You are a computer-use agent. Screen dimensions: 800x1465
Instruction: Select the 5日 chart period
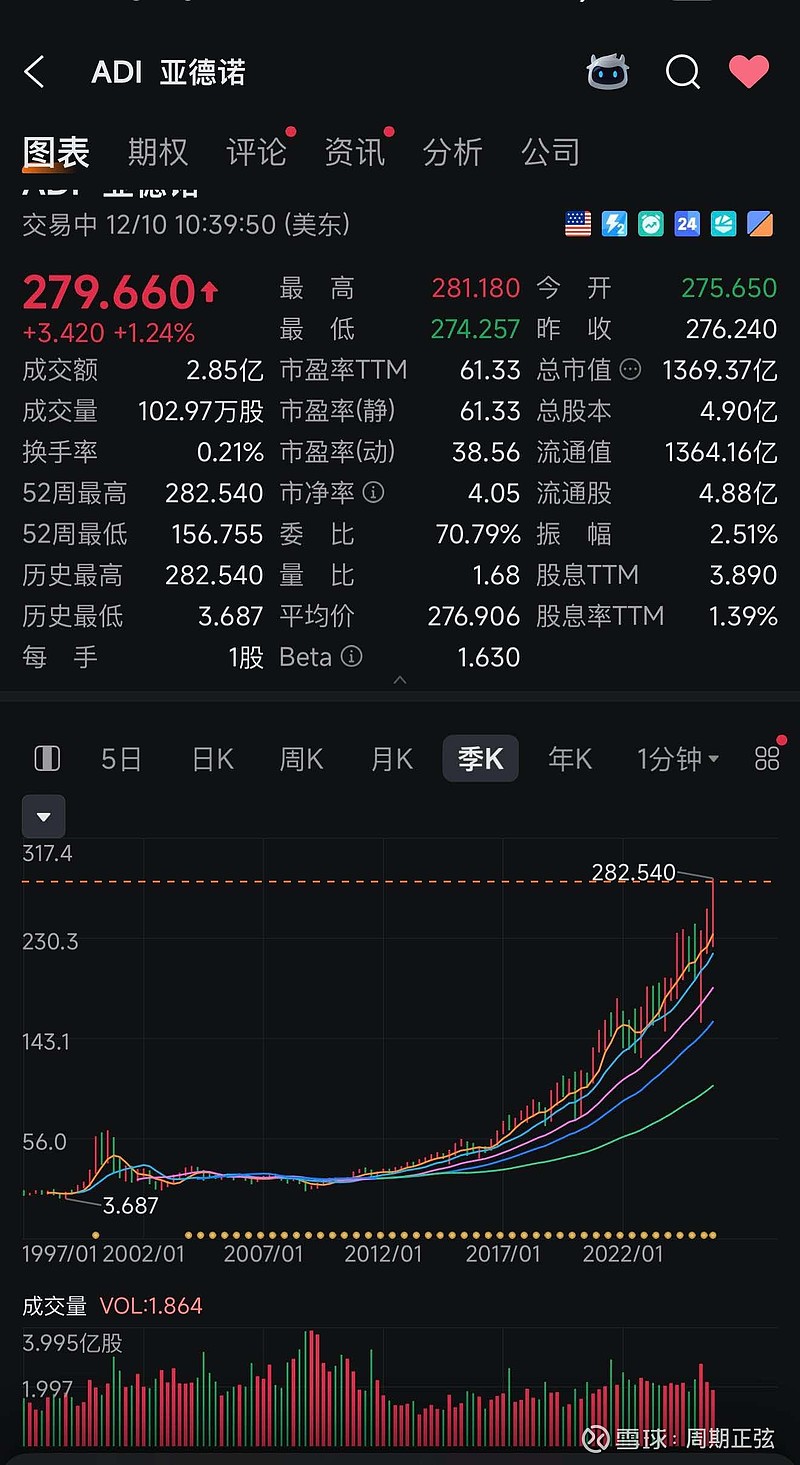(x=121, y=759)
